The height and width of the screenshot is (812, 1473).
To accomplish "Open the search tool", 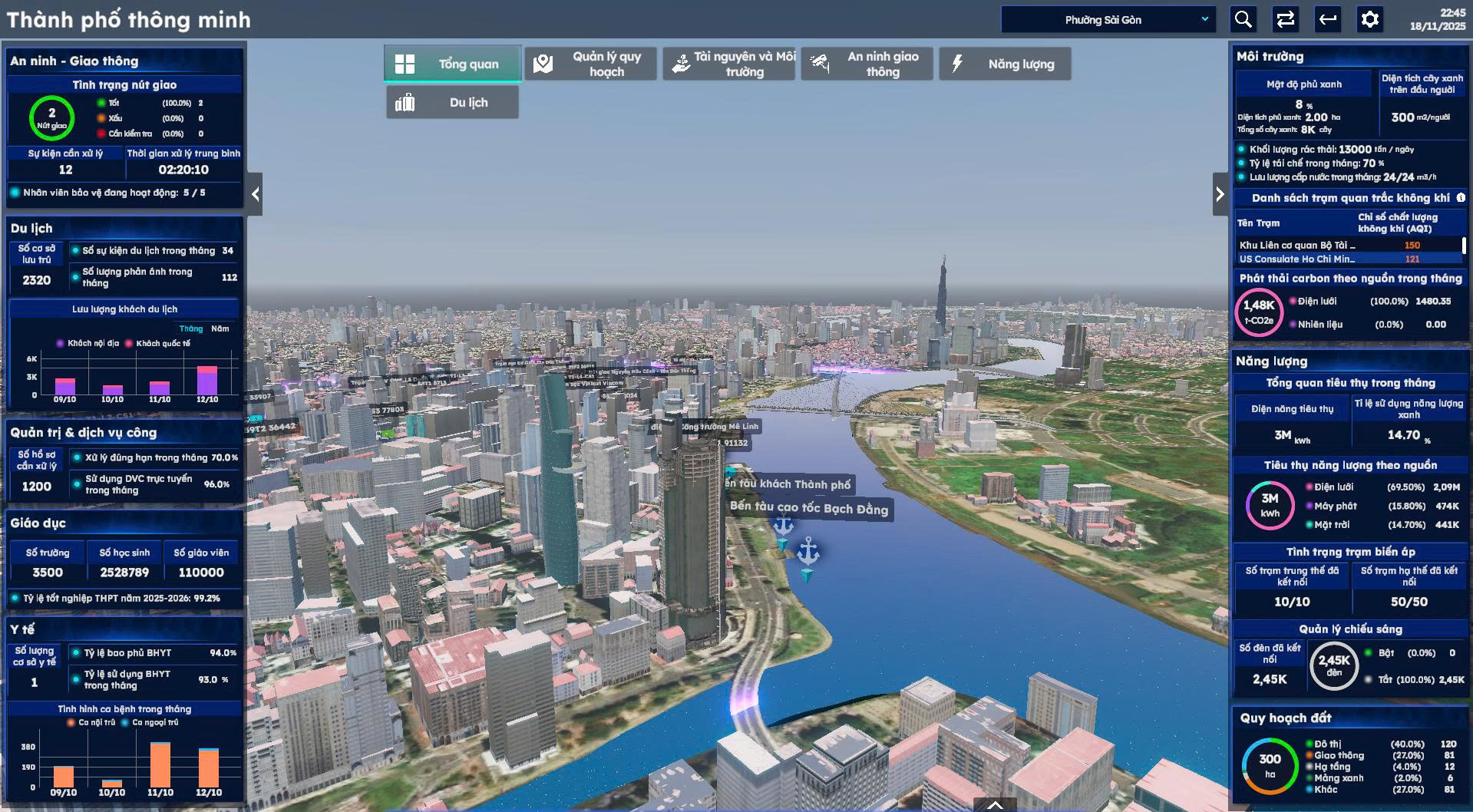I will coord(1243,19).
